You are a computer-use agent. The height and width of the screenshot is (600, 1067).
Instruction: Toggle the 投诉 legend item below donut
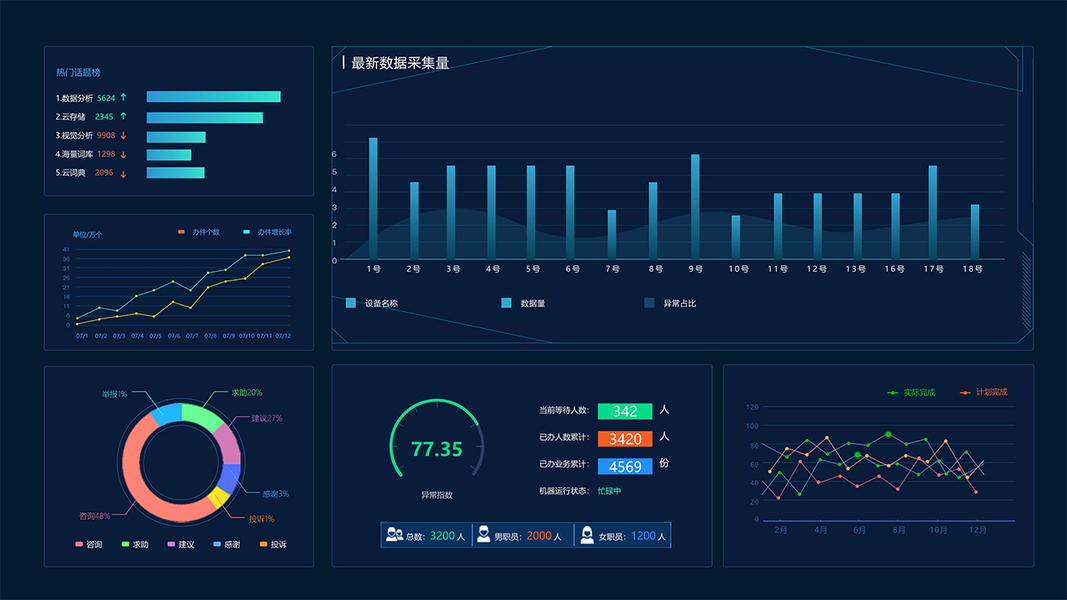[273, 544]
